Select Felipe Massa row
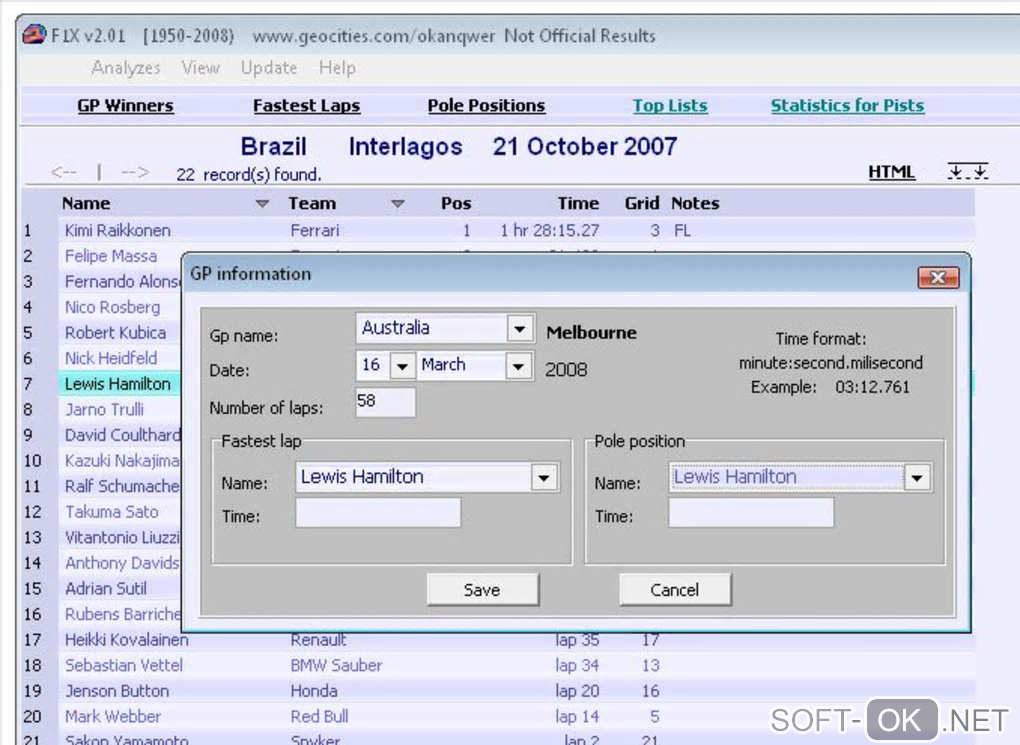 [x=111, y=256]
